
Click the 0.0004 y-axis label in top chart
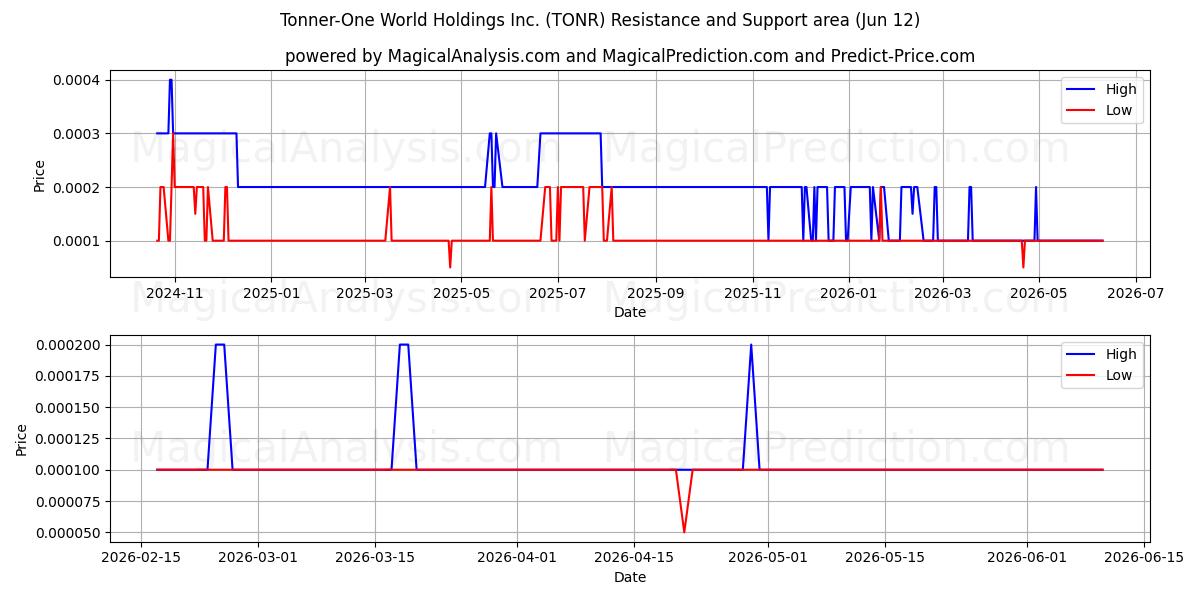(x=75, y=80)
